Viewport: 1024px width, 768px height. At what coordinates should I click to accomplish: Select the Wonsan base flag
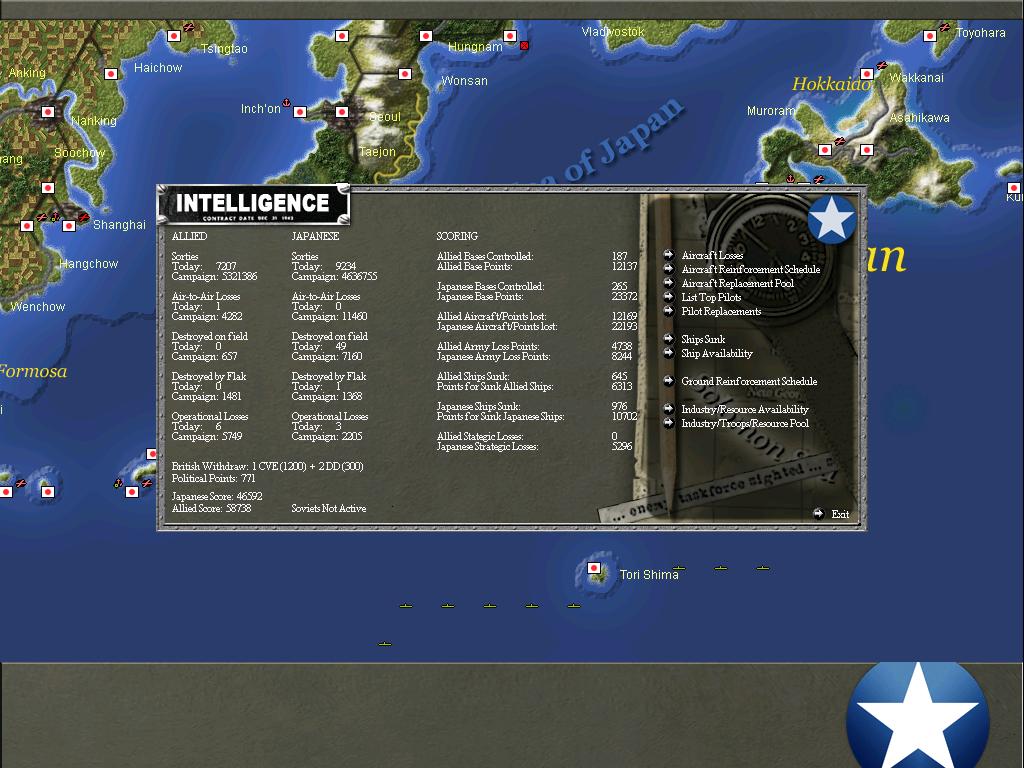405,74
